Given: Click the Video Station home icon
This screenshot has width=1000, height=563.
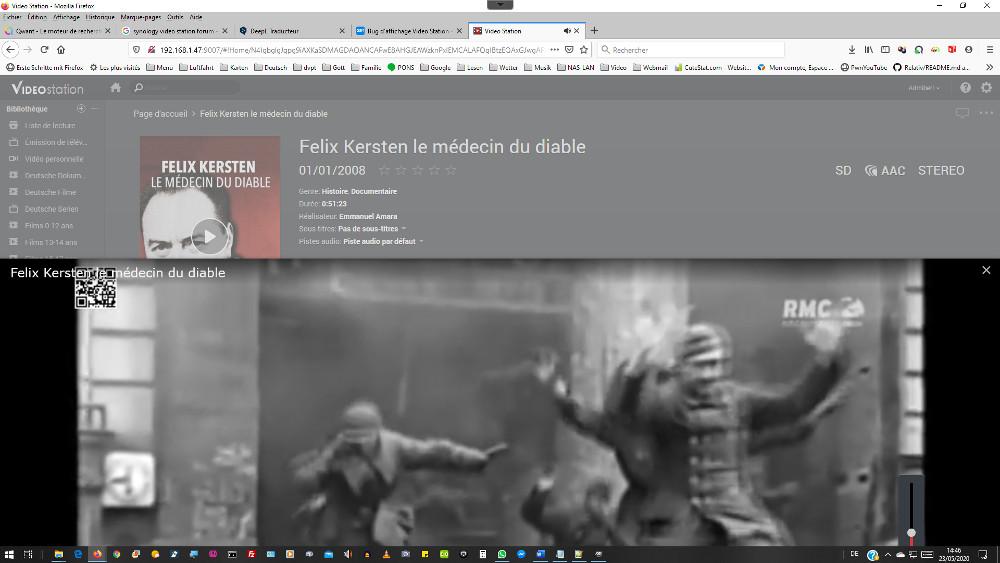Looking at the screenshot, I should click(x=115, y=87).
